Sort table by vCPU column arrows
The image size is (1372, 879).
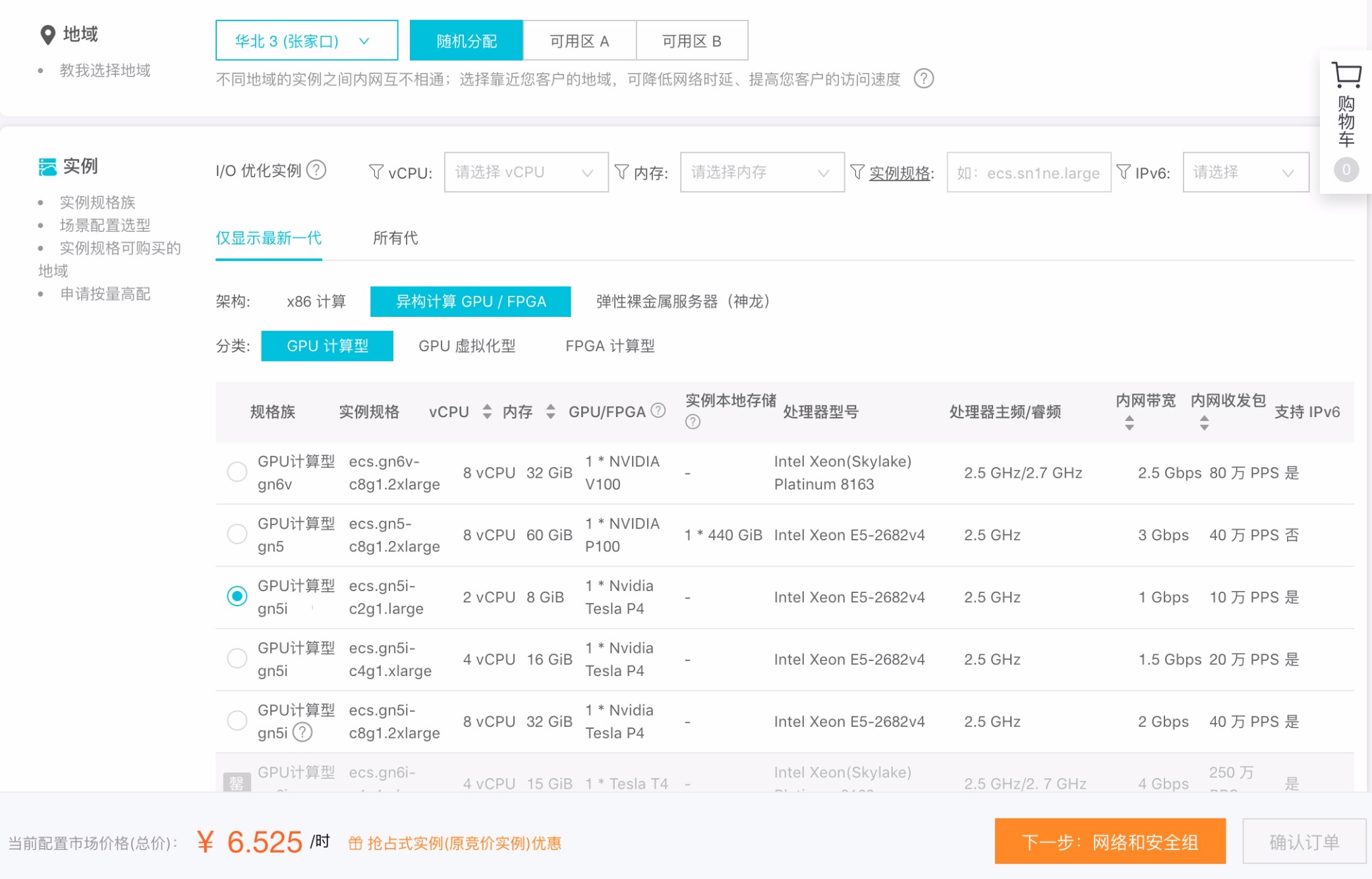click(x=487, y=412)
